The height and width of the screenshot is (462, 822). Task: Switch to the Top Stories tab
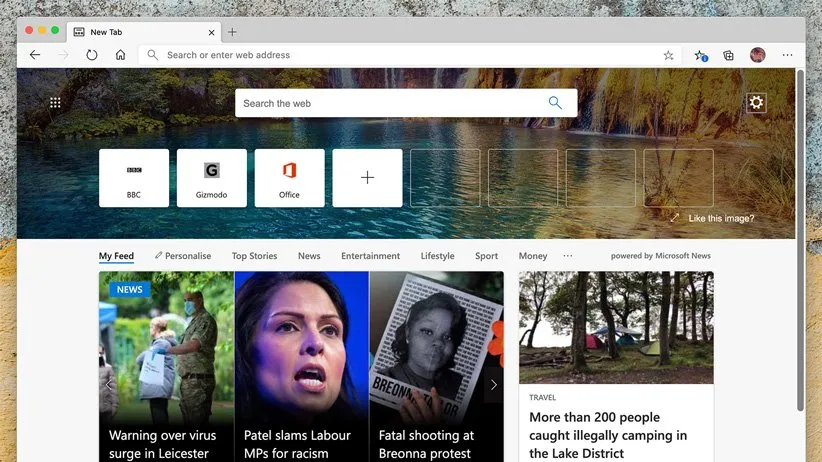coord(254,256)
